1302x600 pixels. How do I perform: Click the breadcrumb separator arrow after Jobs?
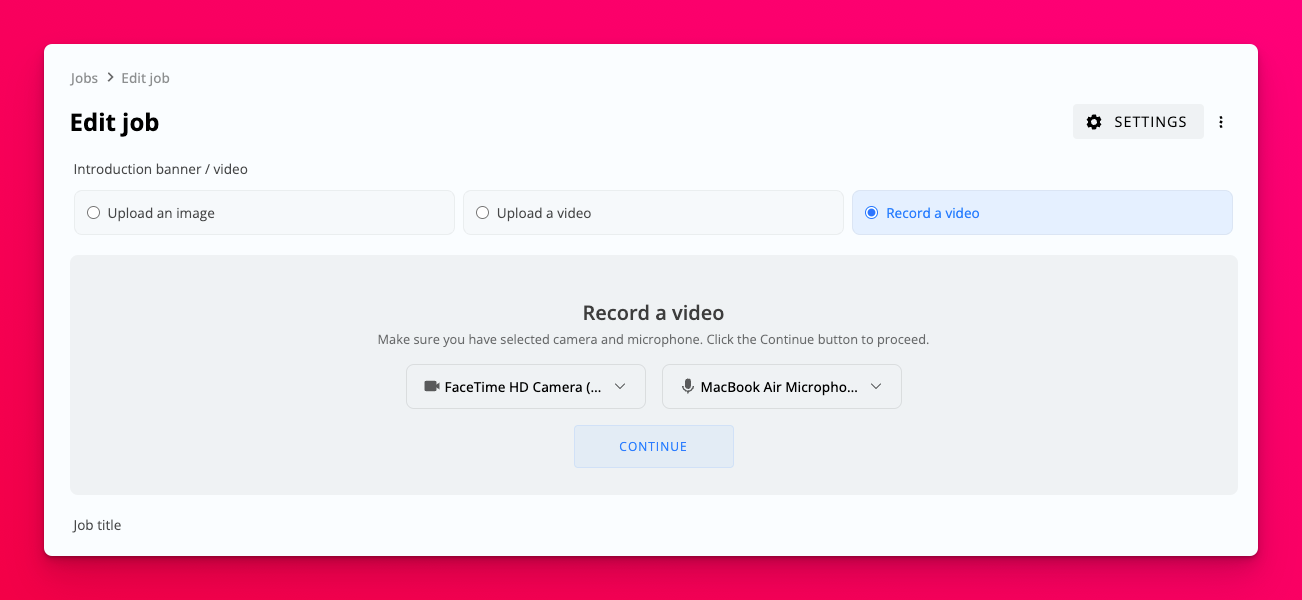tap(110, 78)
